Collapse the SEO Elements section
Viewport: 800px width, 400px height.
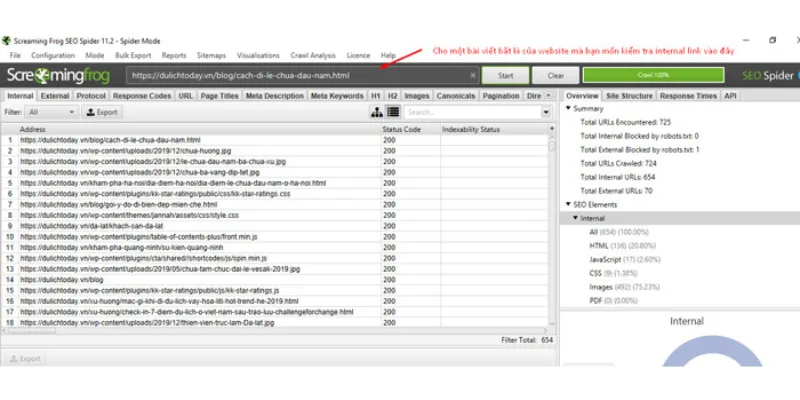568,205
